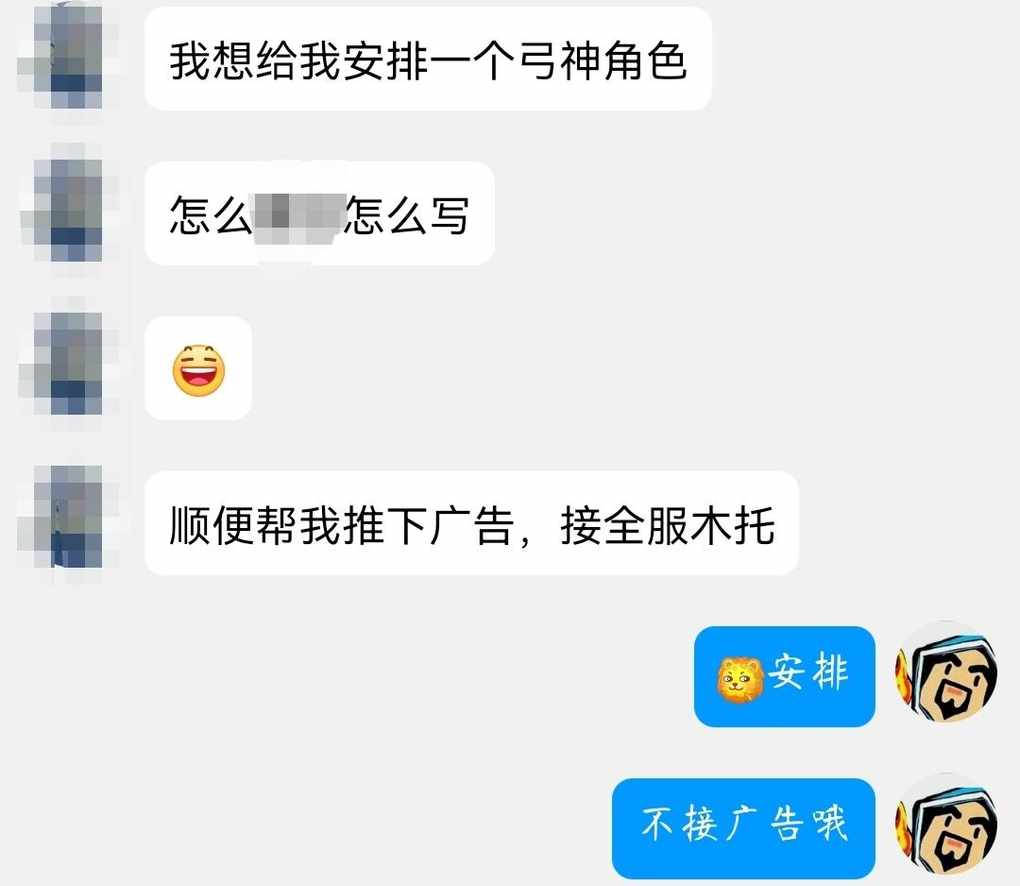Click the laughing face emoji
1020x886 pixels.
pos(198,370)
